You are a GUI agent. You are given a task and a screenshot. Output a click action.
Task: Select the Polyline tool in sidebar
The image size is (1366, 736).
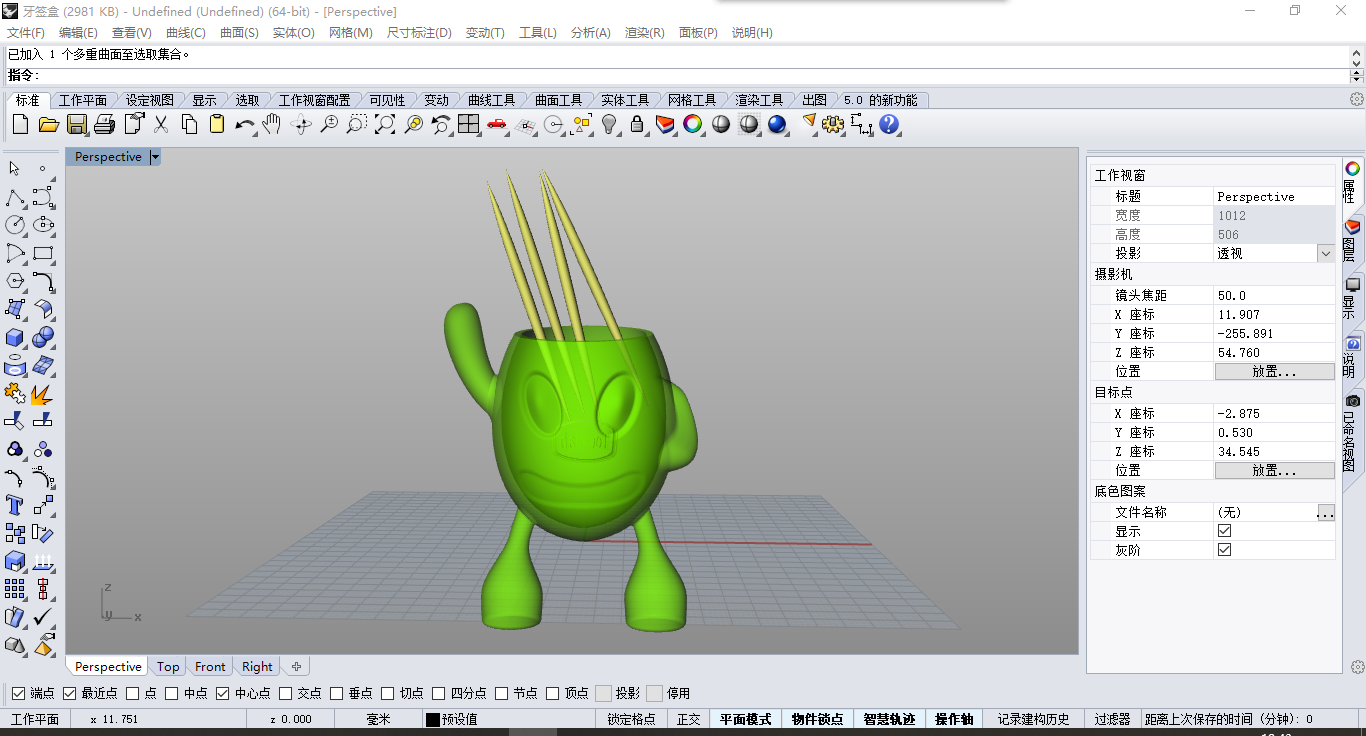coord(15,197)
